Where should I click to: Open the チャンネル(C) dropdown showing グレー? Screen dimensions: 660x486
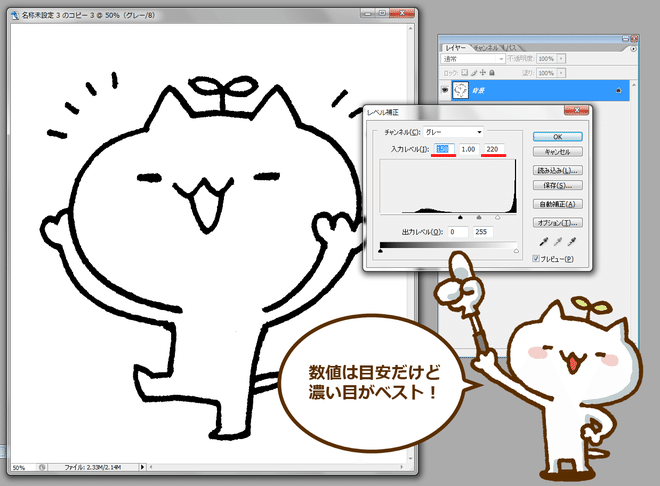click(453, 132)
